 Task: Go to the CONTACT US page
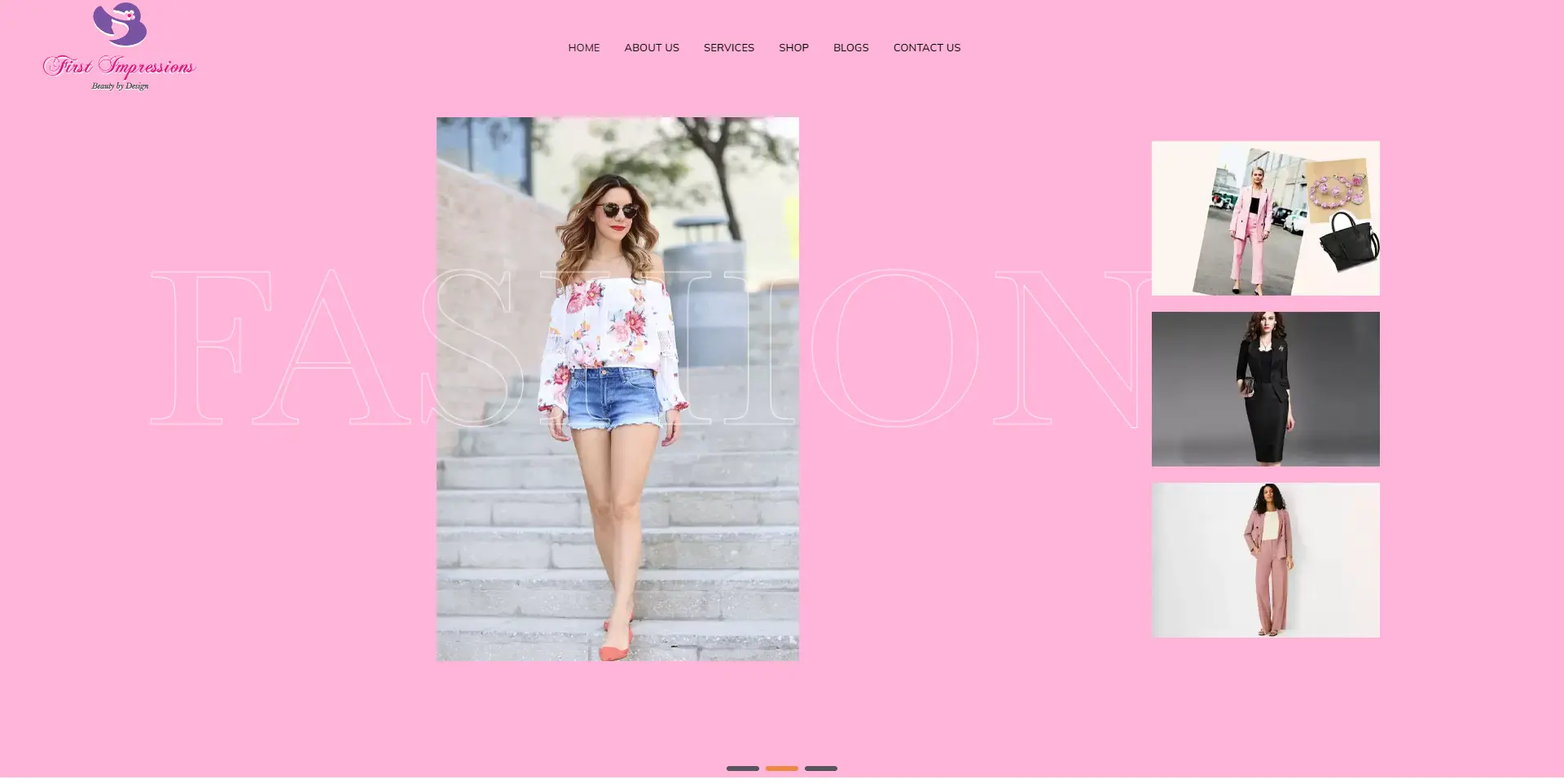coord(927,47)
